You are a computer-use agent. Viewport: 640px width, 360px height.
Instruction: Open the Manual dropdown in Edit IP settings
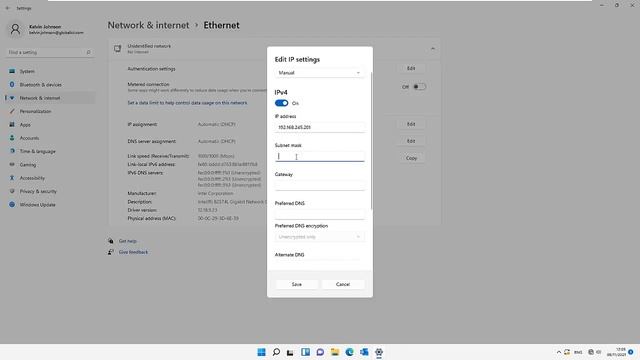320,73
